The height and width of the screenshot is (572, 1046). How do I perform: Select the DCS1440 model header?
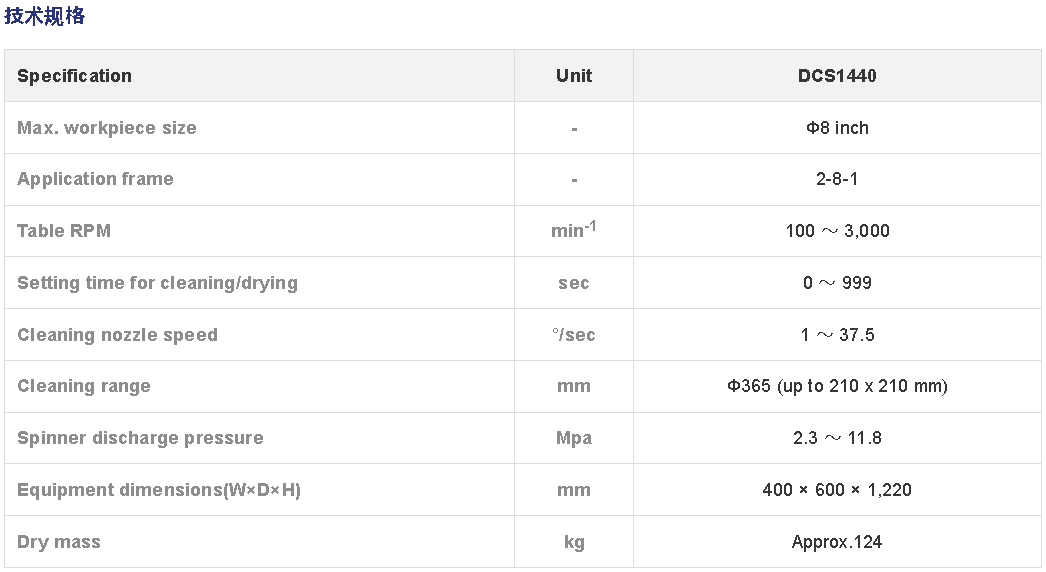[x=837, y=76]
